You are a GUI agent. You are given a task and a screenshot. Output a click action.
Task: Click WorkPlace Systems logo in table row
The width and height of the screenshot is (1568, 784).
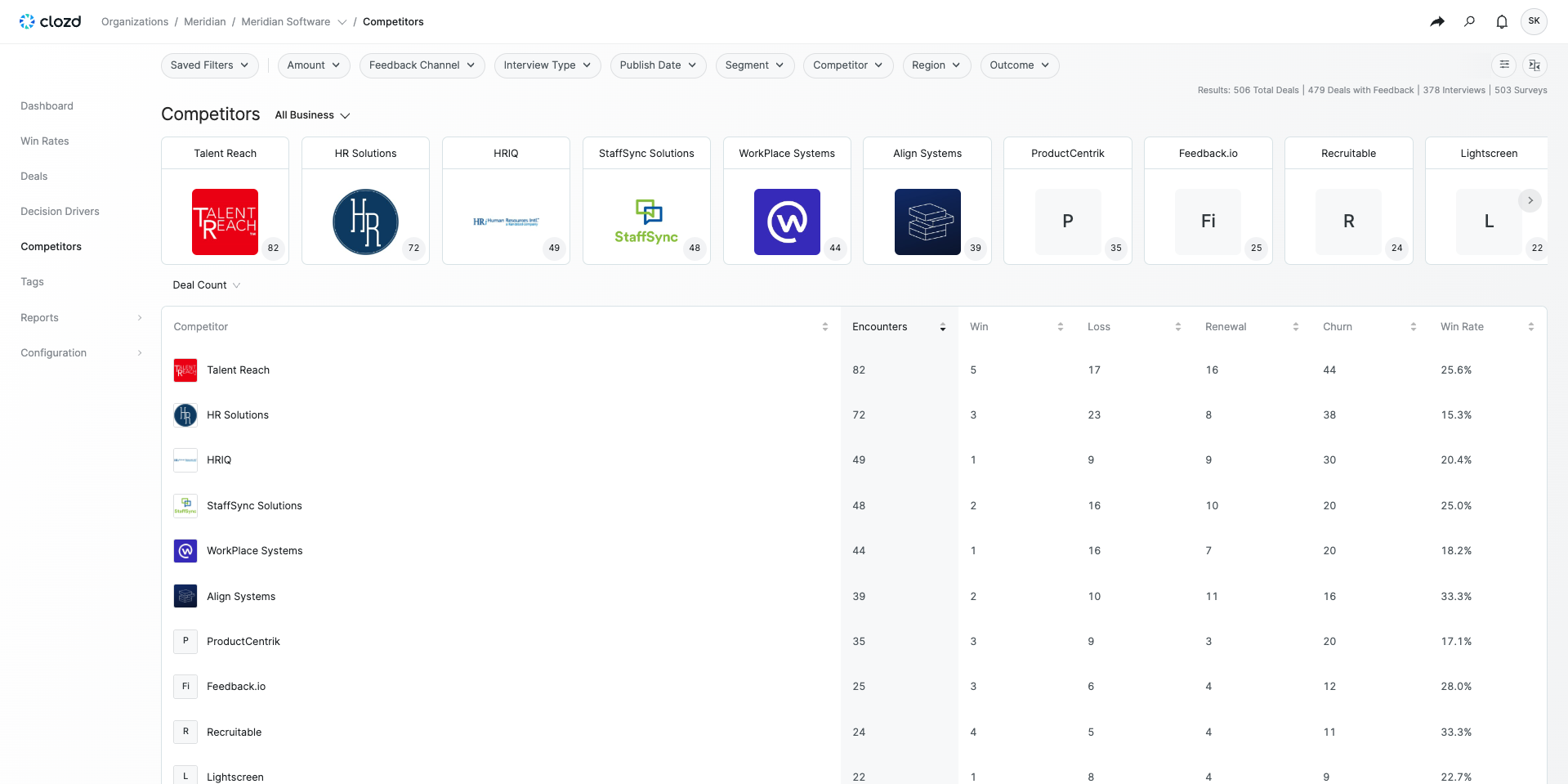coord(185,551)
